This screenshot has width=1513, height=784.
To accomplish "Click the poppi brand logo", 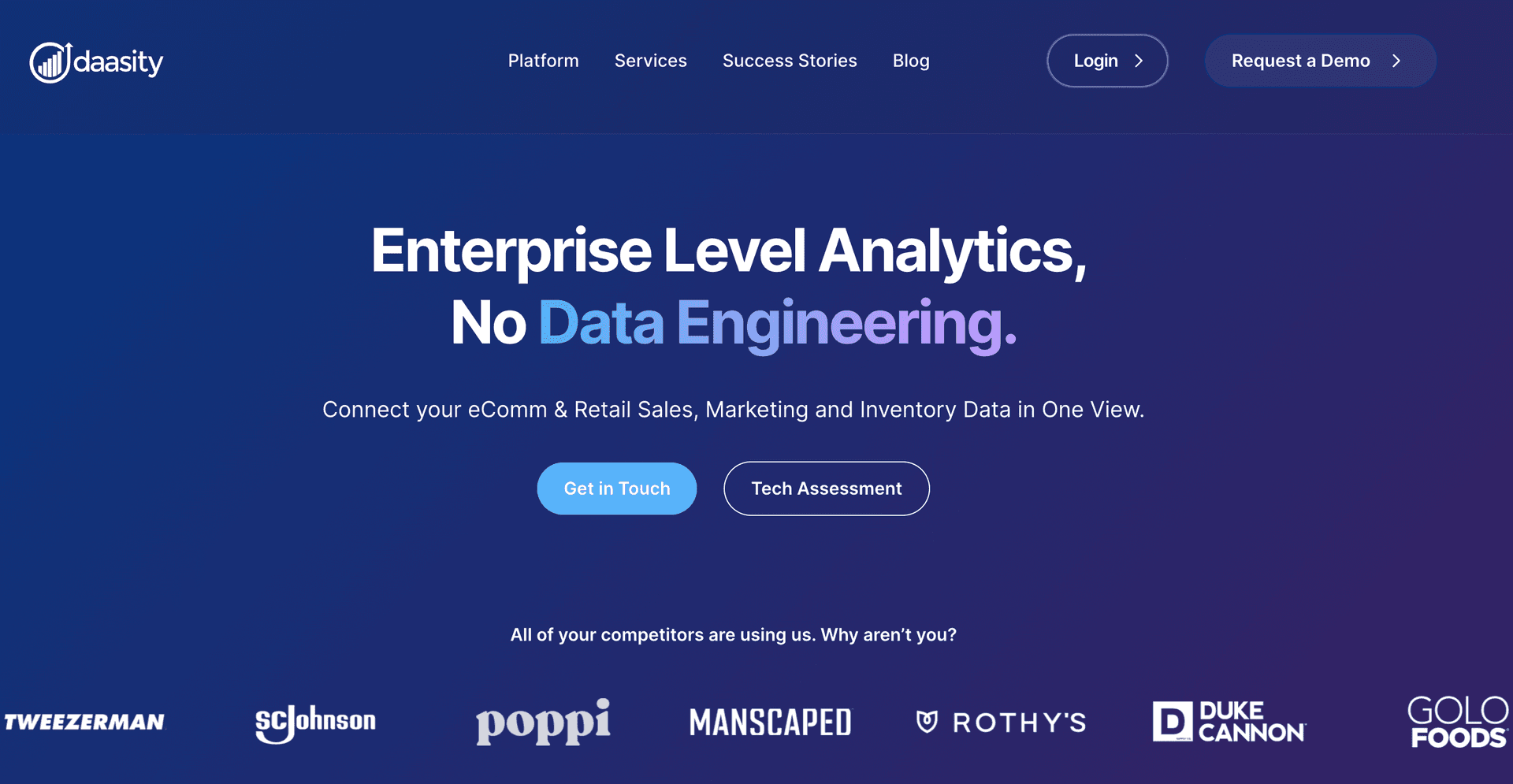I will click(543, 721).
